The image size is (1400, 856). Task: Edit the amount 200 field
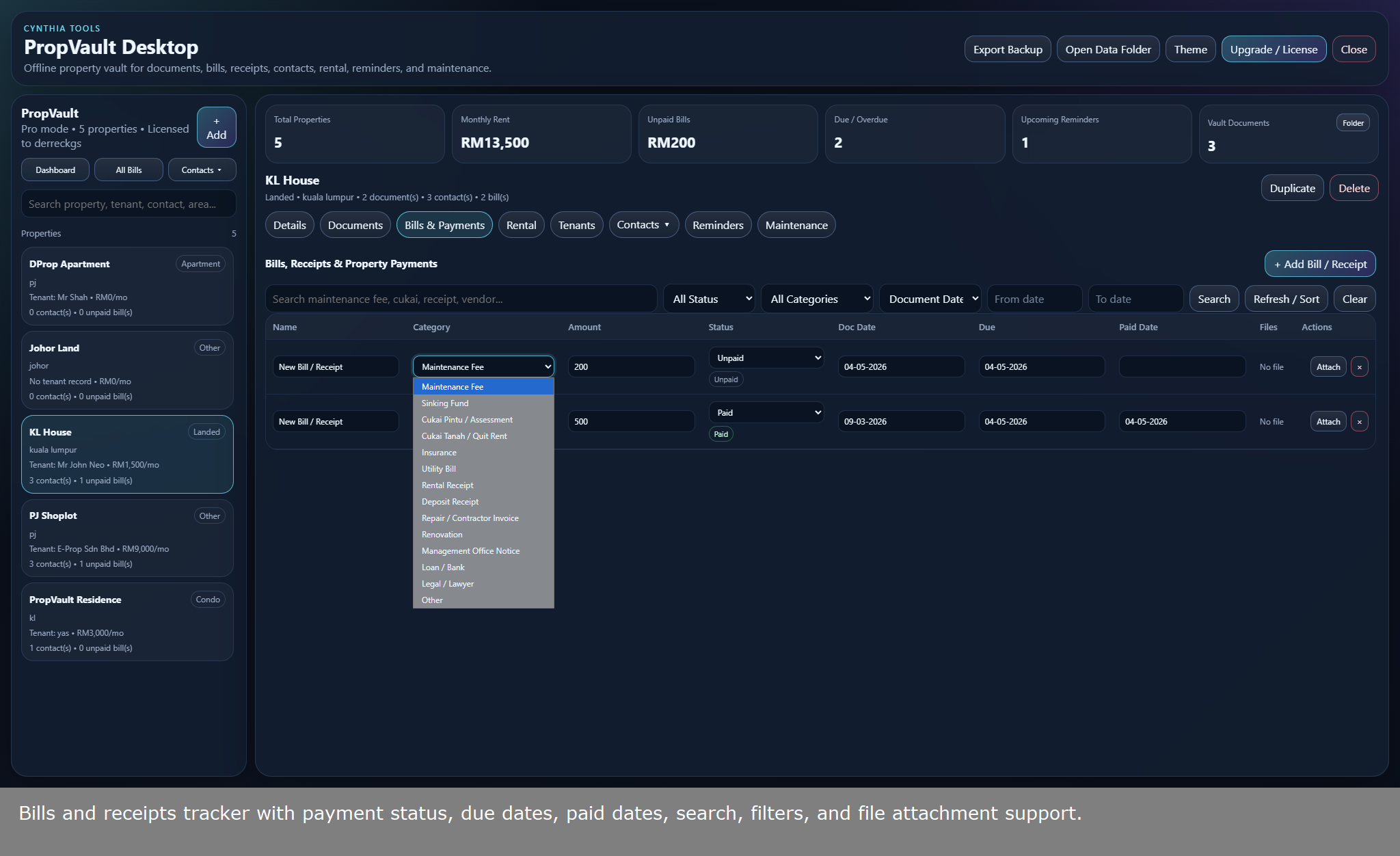pos(631,367)
